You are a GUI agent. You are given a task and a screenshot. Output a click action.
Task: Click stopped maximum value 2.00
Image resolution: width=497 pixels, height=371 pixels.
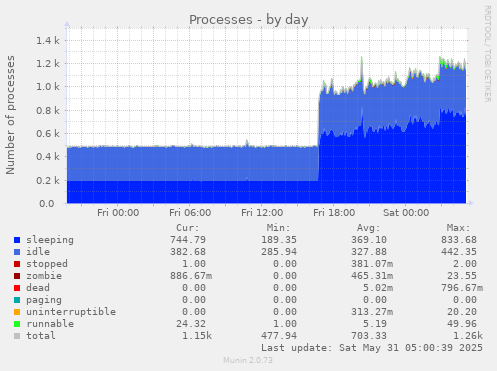tap(465, 264)
